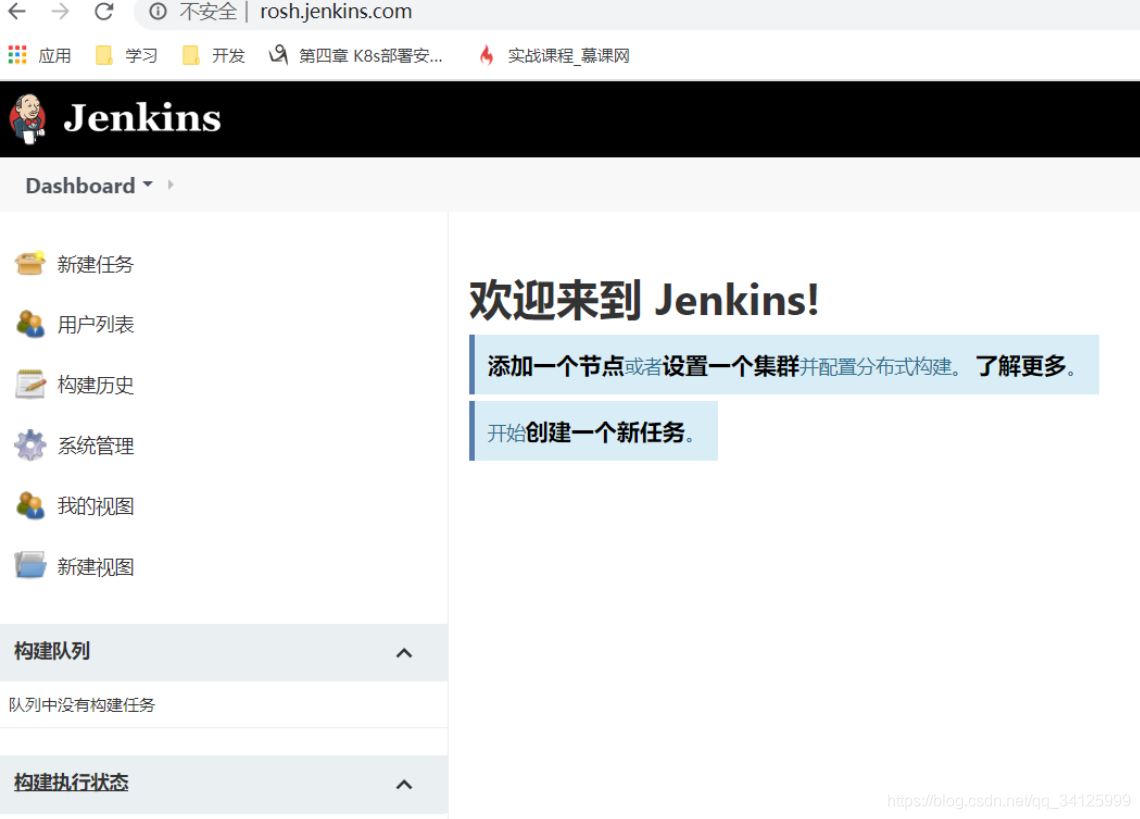Click the 欢迎来到 Jenkins! heading
Screen dimensions: 1140x819
644,300
